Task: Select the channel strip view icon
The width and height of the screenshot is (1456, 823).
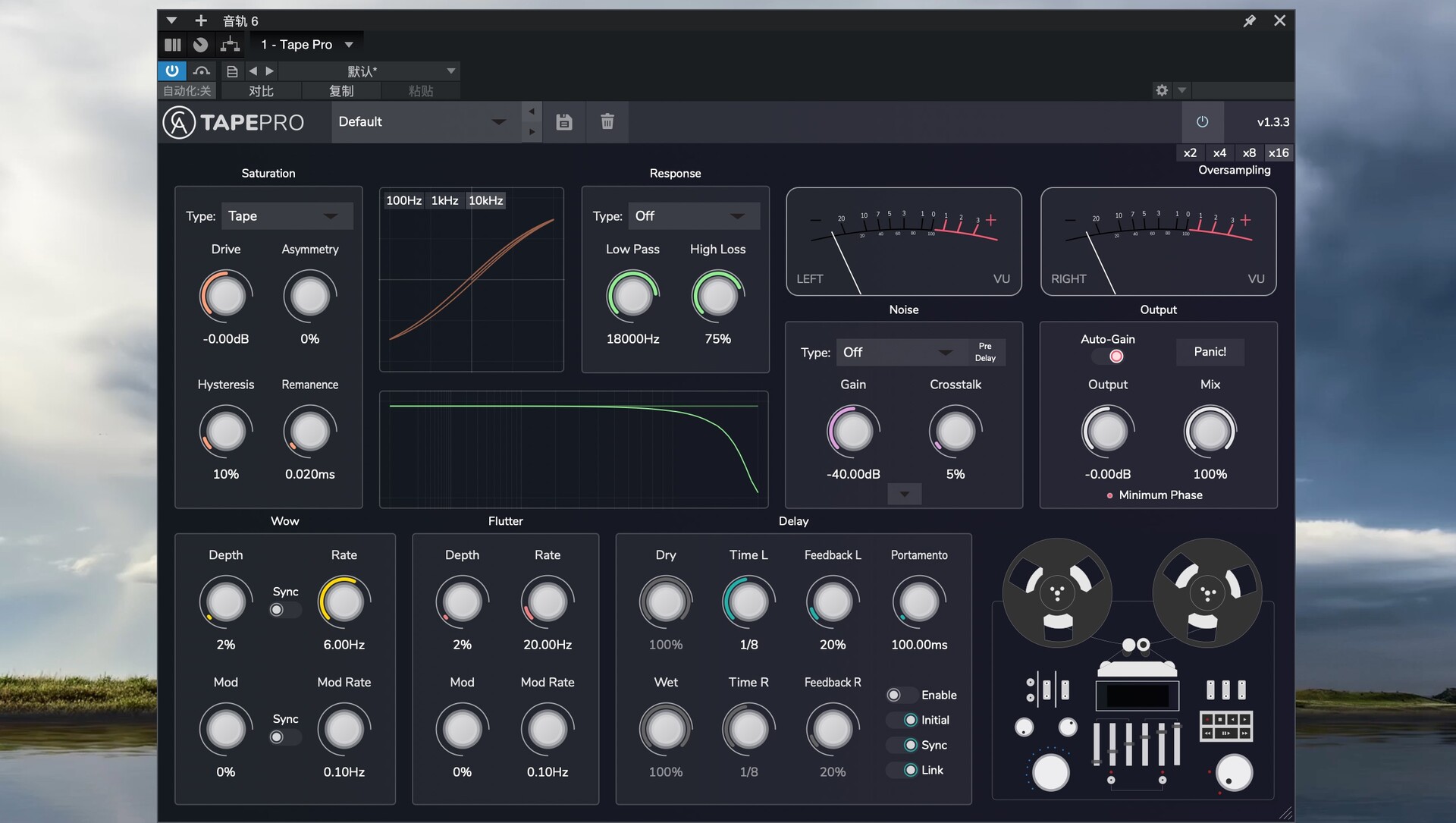Action: coord(172,45)
